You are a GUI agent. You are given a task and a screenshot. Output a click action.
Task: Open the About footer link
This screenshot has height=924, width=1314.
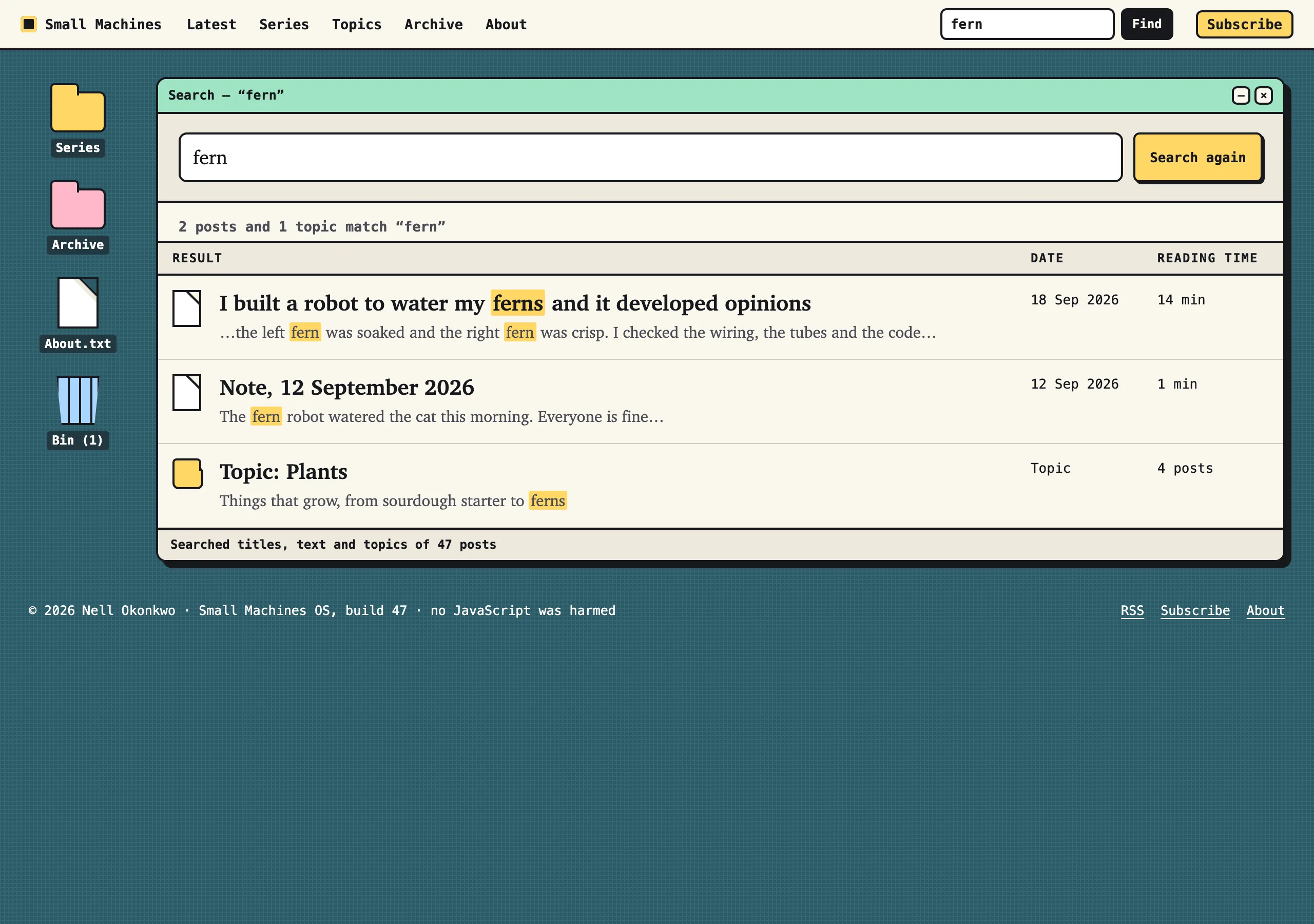(1265, 610)
